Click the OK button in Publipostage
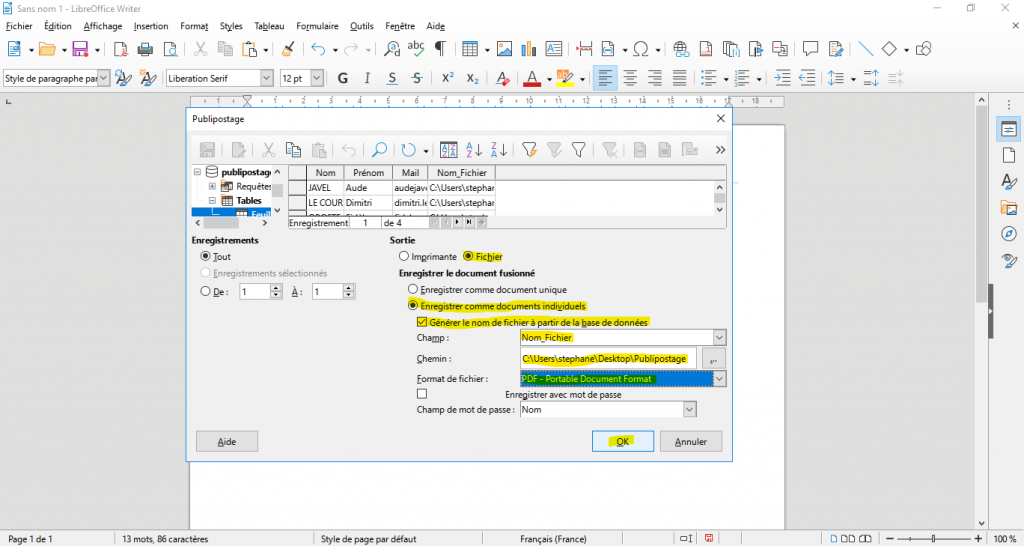This screenshot has width=1024, height=546. pos(622,442)
